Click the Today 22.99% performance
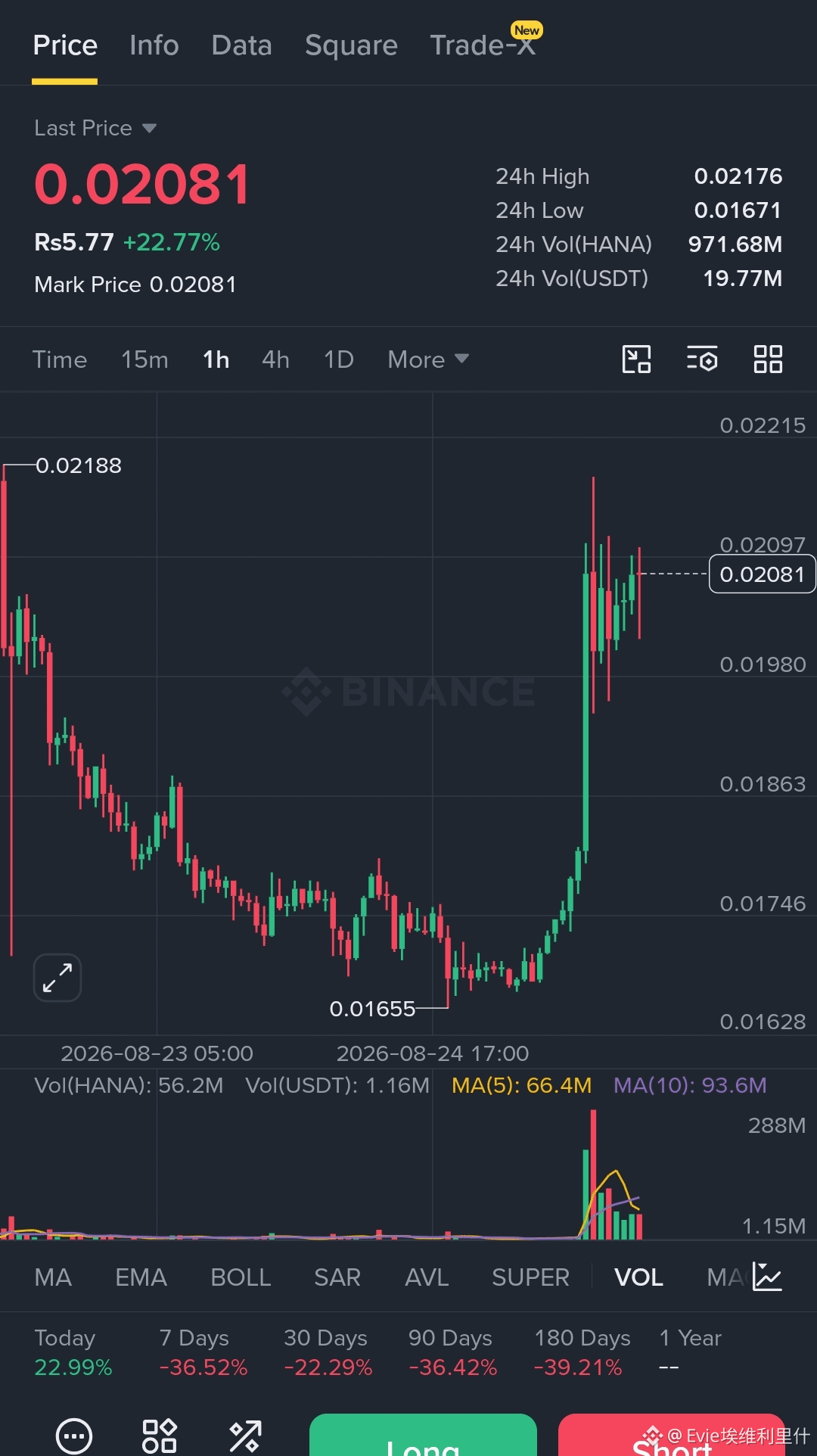Viewport: 817px width, 1456px height. click(73, 1352)
